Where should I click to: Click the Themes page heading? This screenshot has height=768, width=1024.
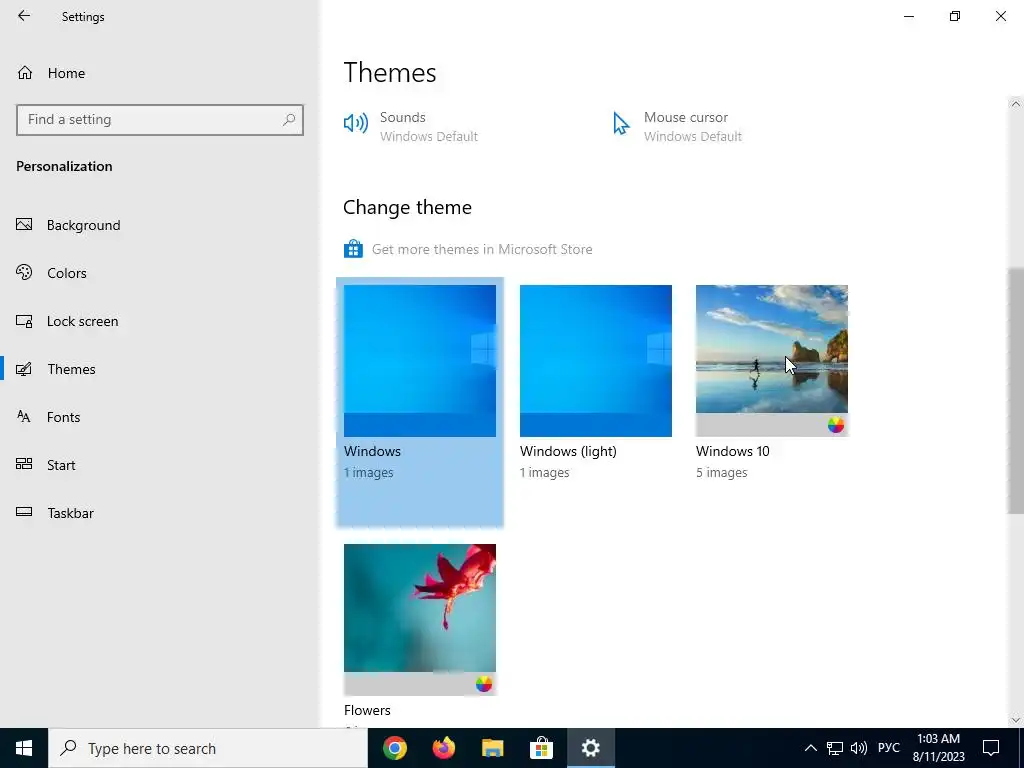pyautogui.click(x=390, y=72)
